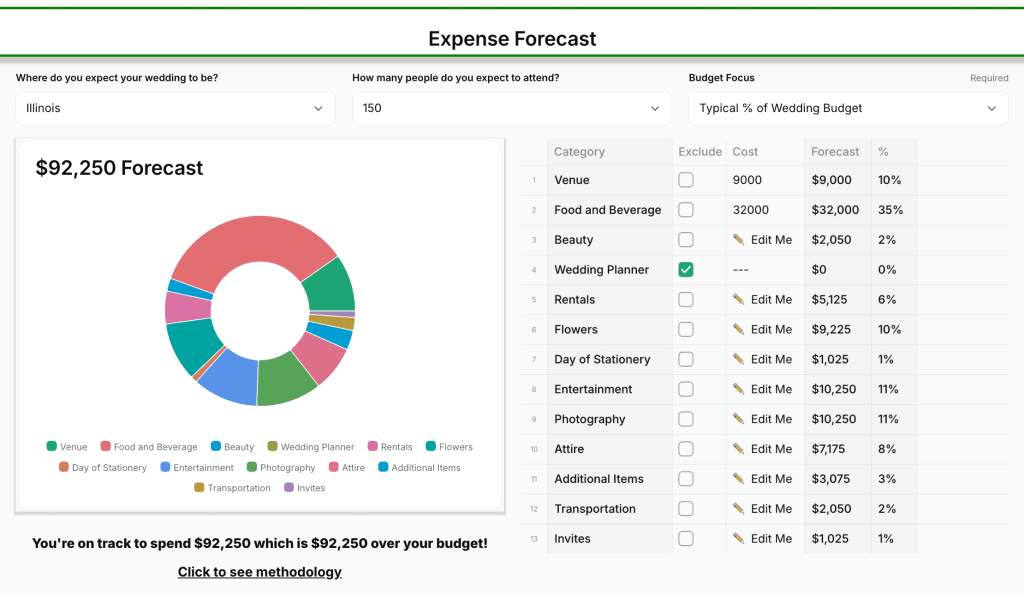
Task: Open the wedding location dropdown showing Illinois
Action: [x=175, y=108]
